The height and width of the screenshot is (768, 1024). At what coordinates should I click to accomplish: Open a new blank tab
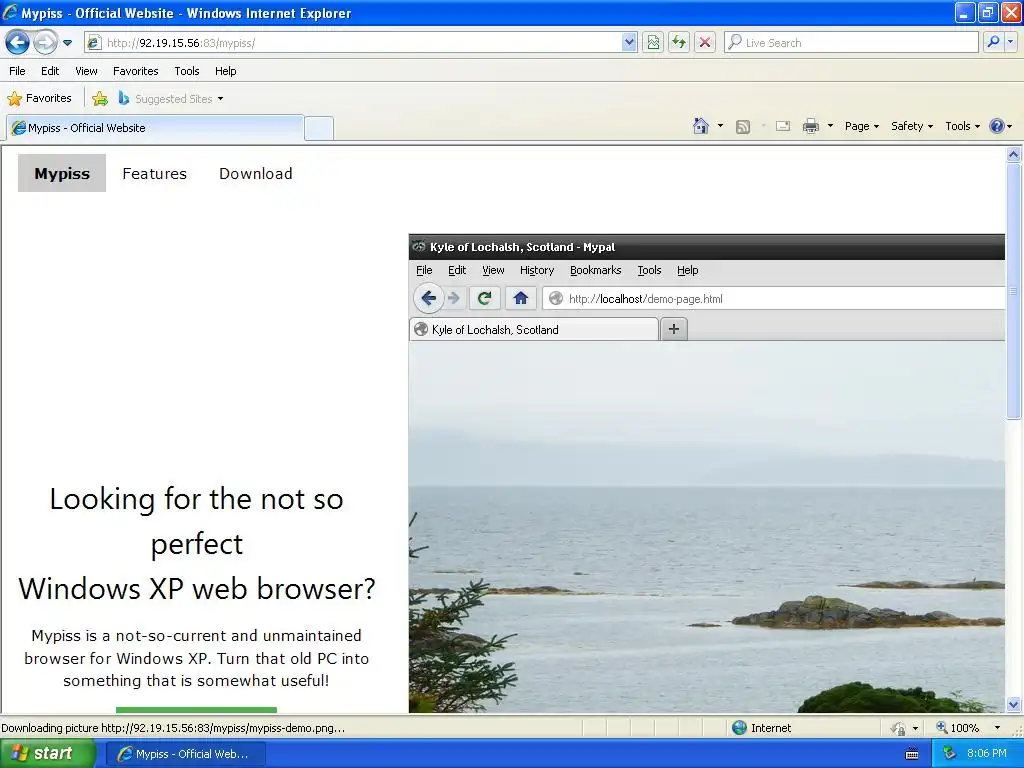coord(319,128)
